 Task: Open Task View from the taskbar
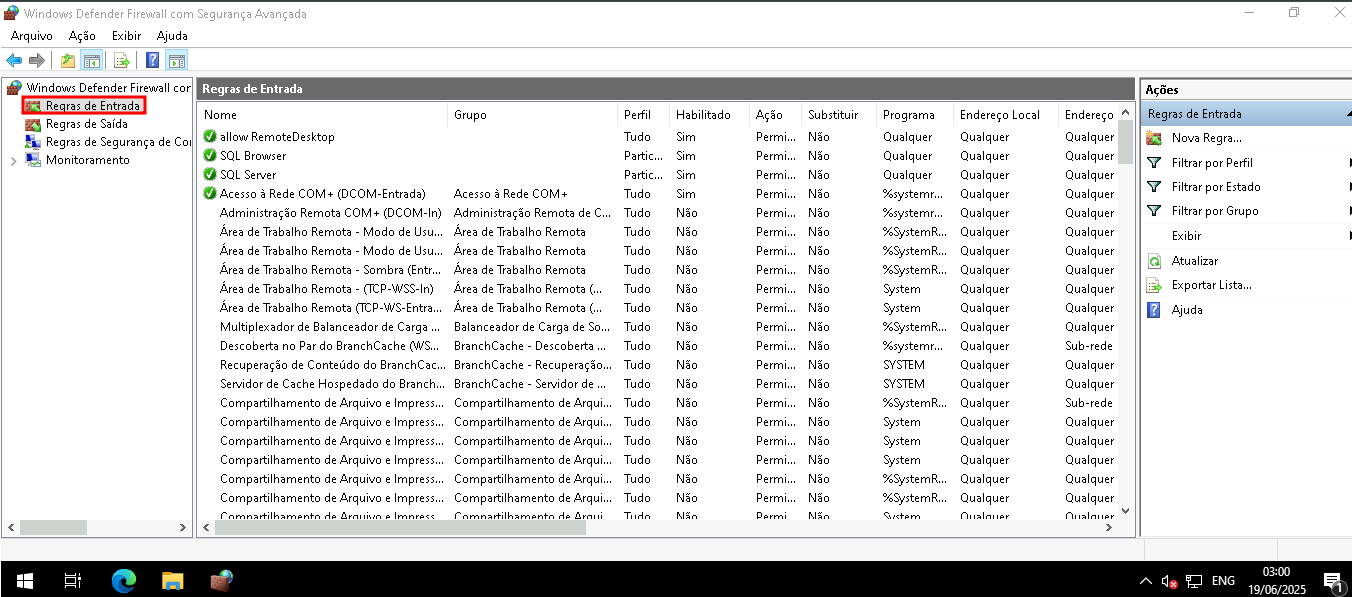72,580
